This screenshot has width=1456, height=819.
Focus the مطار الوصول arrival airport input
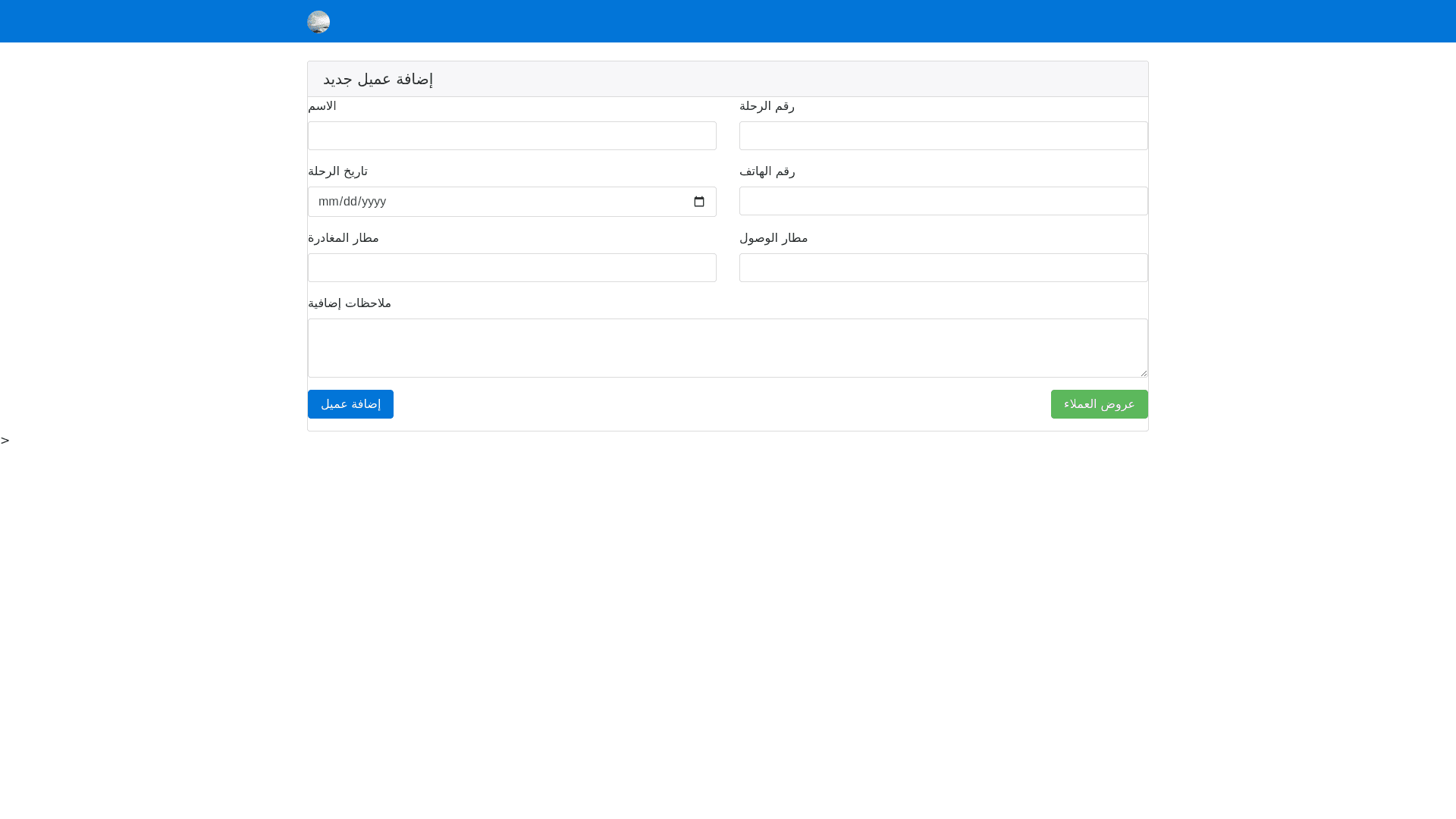coord(943,268)
